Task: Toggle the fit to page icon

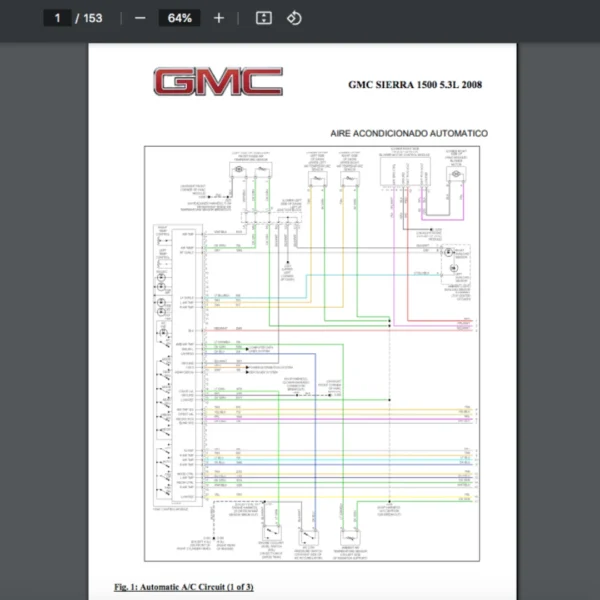Action: (263, 18)
